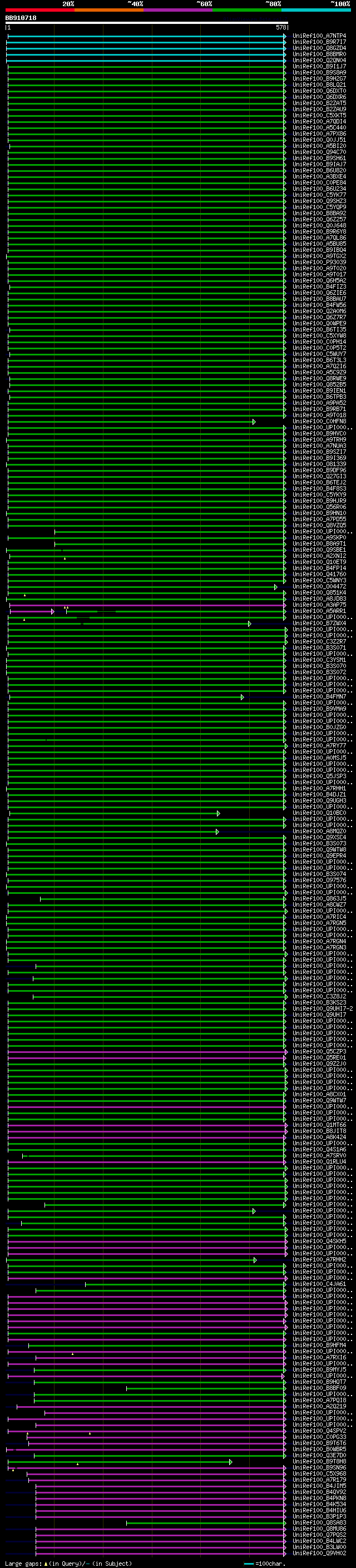The height and width of the screenshot is (1568, 356).
Task: Click the white query sequence ruler bar
Action: coord(147,22)
